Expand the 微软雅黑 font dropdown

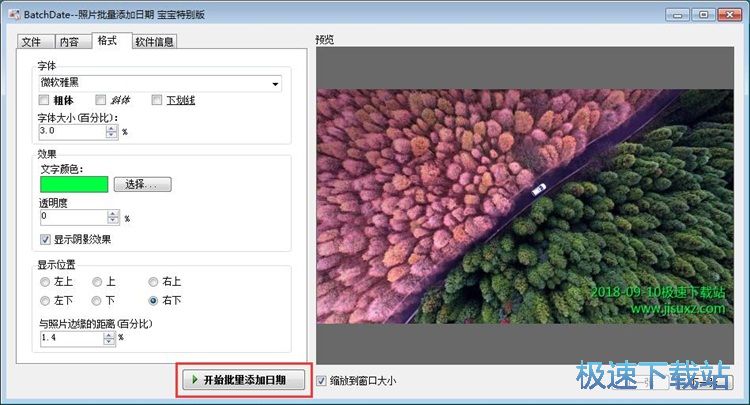click(276, 84)
